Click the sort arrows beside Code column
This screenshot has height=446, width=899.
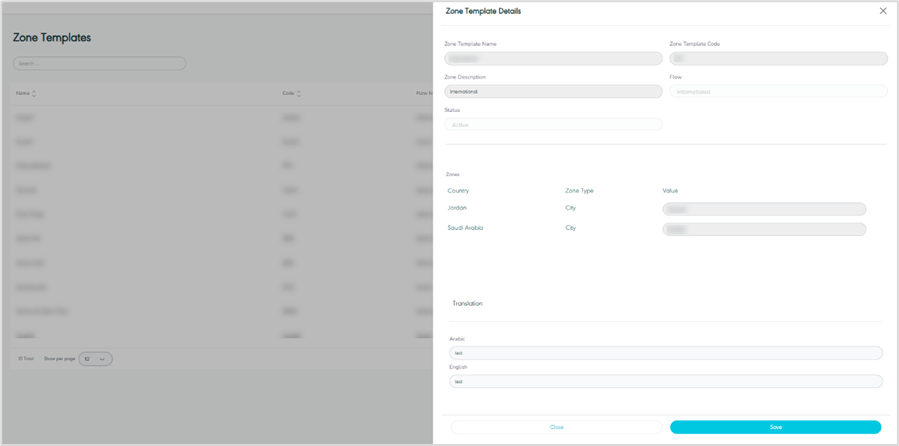coord(299,94)
